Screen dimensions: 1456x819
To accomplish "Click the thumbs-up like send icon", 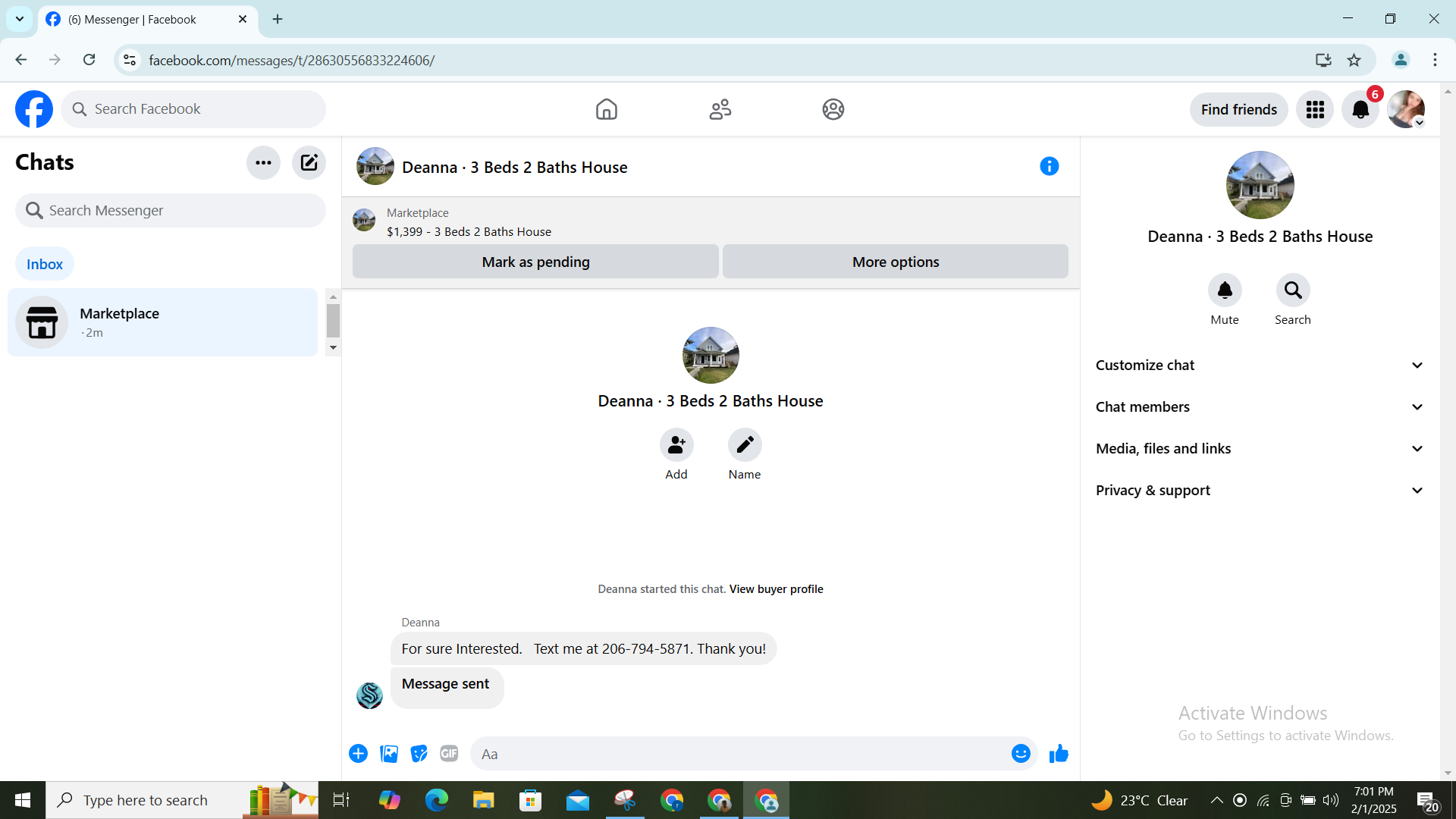I will tap(1059, 754).
